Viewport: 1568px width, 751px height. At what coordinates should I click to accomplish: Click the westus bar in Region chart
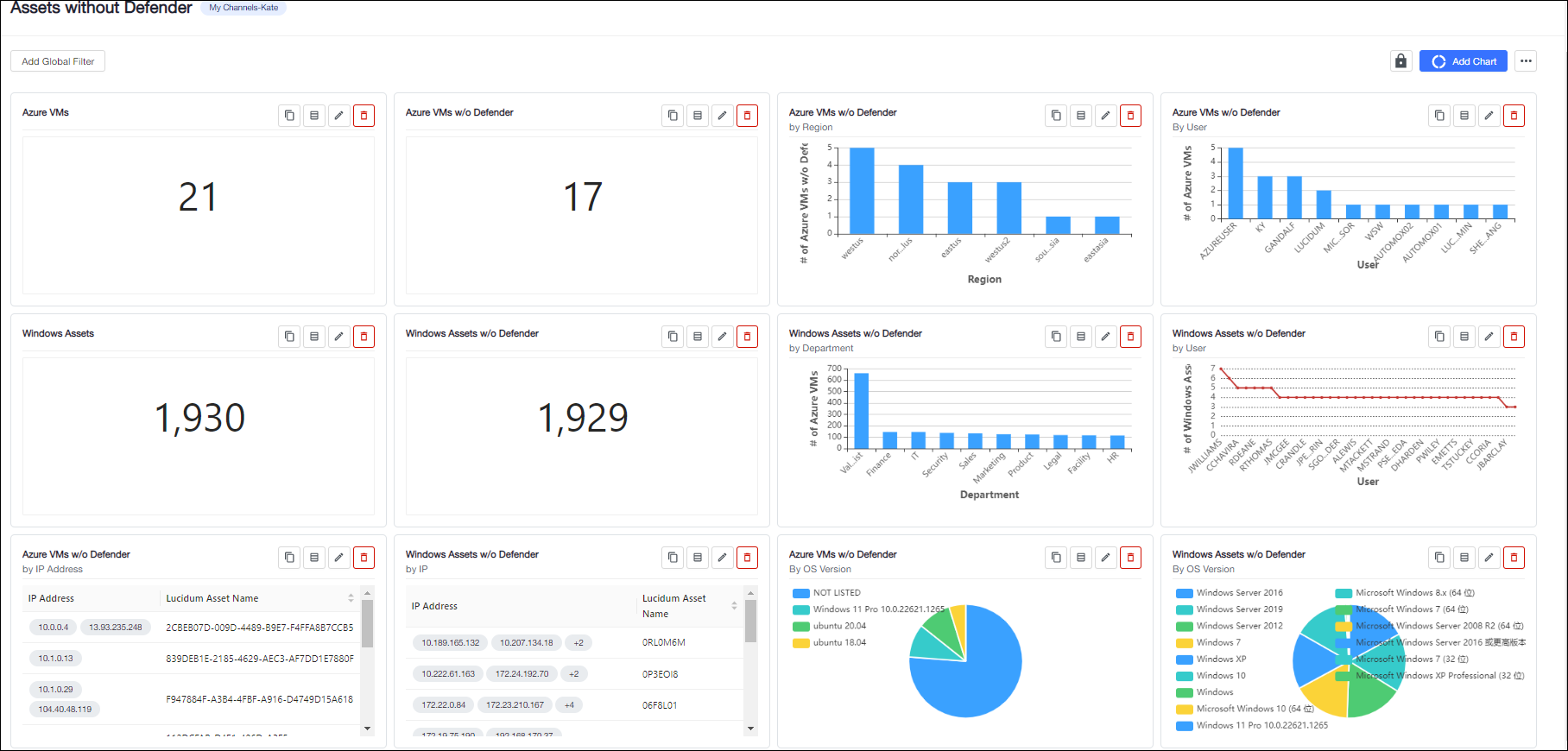click(x=862, y=191)
